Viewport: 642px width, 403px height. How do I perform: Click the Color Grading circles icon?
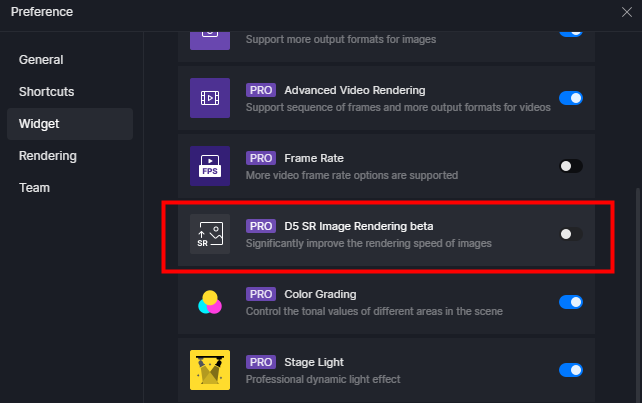click(x=210, y=302)
